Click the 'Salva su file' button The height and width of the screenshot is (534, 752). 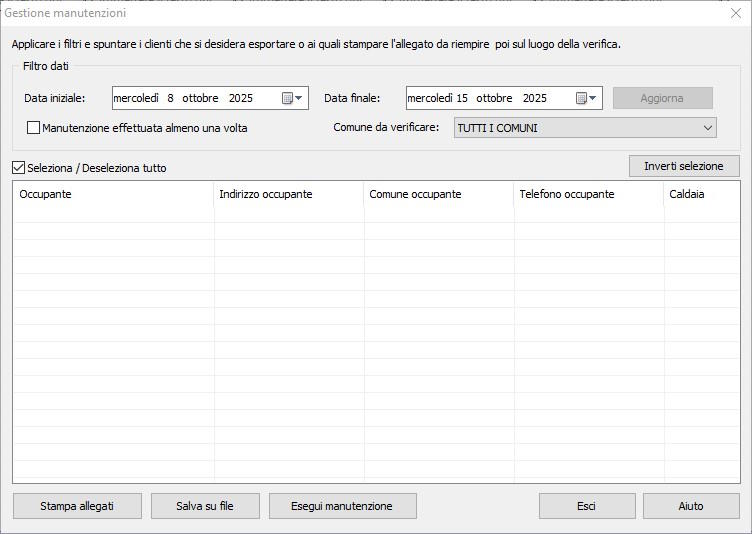tap(205, 506)
